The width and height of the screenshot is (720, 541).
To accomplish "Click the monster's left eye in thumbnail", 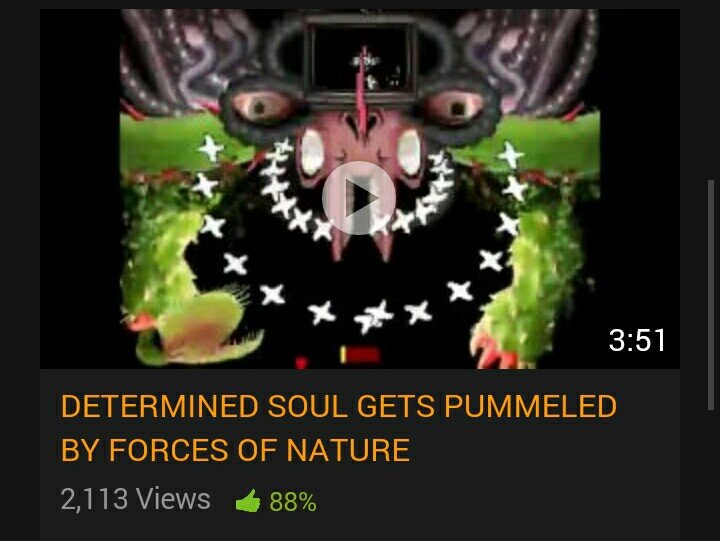I will pyautogui.click(x=263, y=107).
